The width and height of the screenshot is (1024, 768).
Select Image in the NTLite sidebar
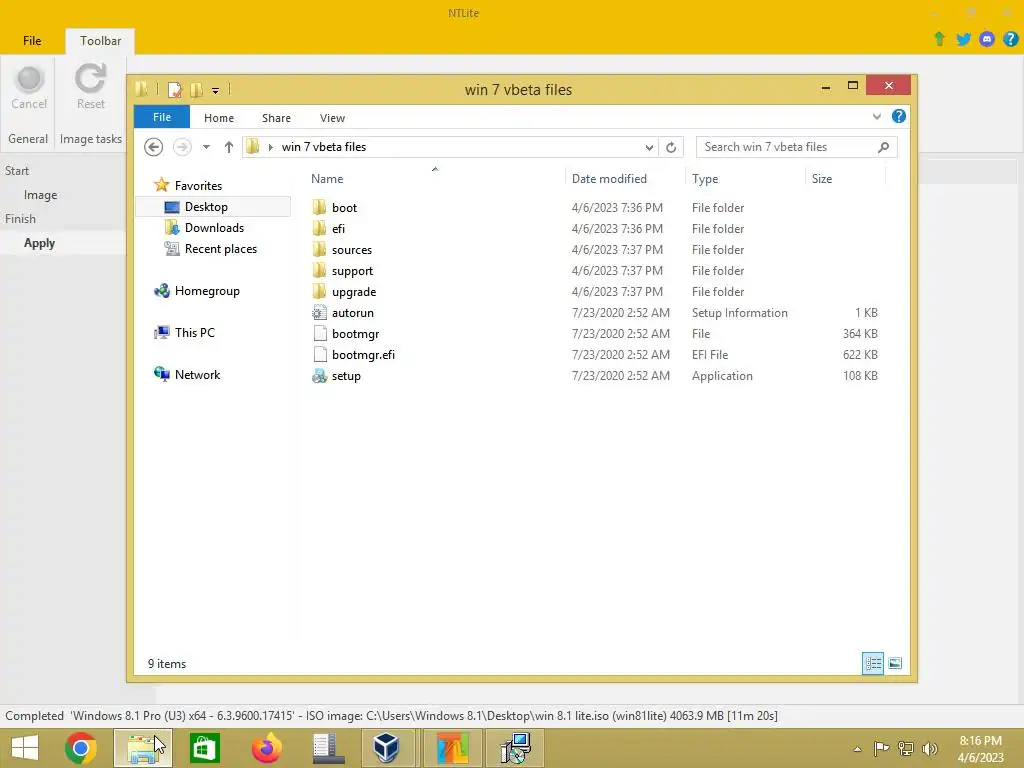40,195
